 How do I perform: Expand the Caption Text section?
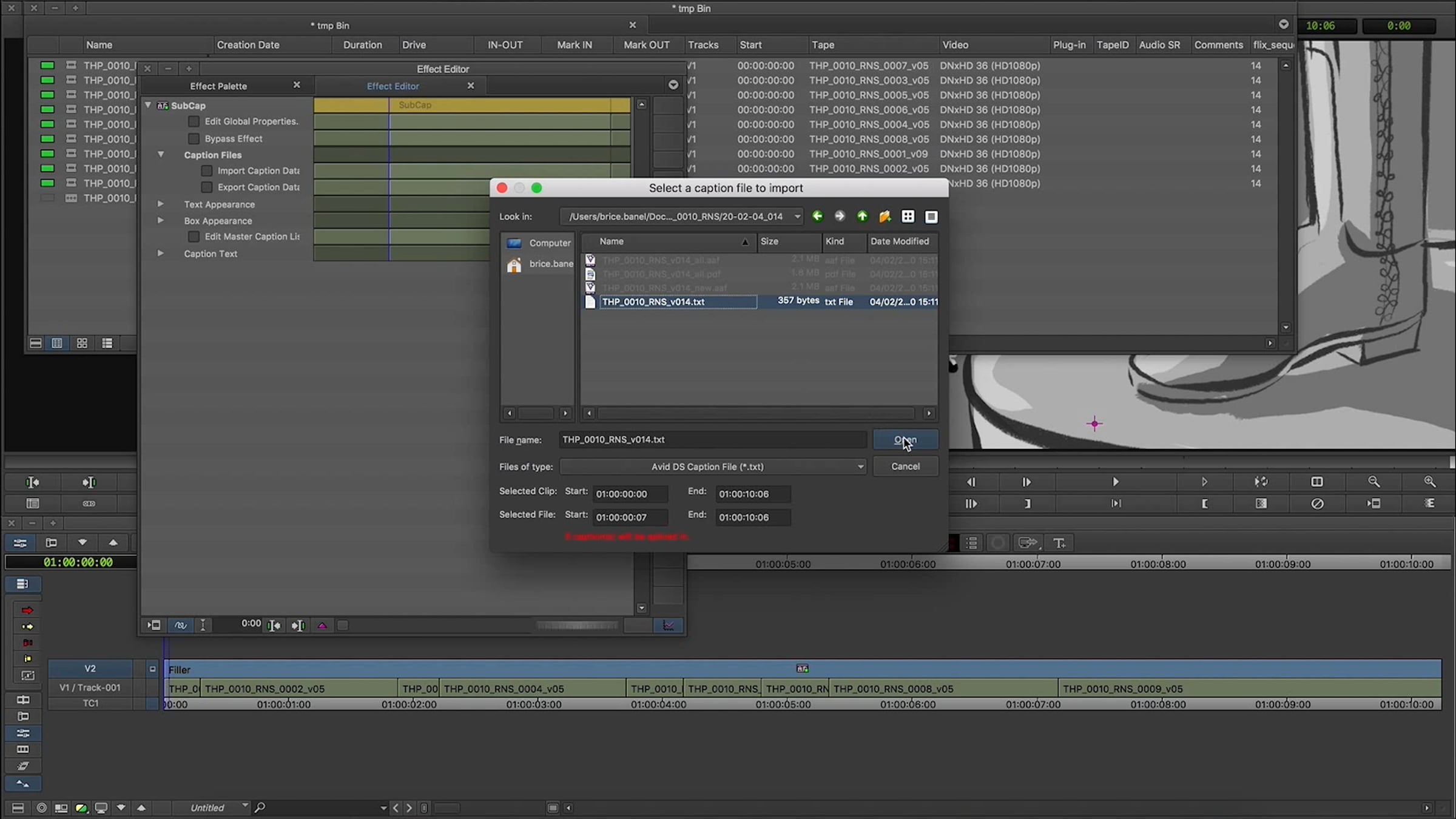coord(161,253)
